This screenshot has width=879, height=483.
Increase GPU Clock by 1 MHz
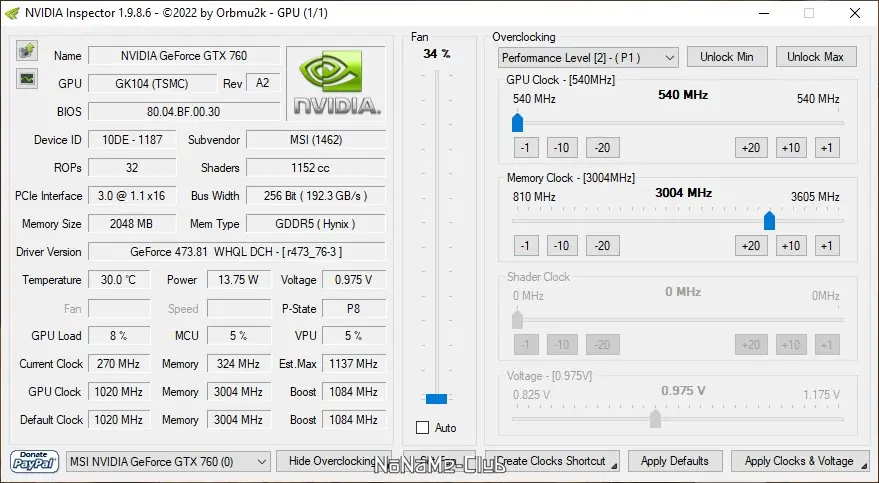(827, 148)
